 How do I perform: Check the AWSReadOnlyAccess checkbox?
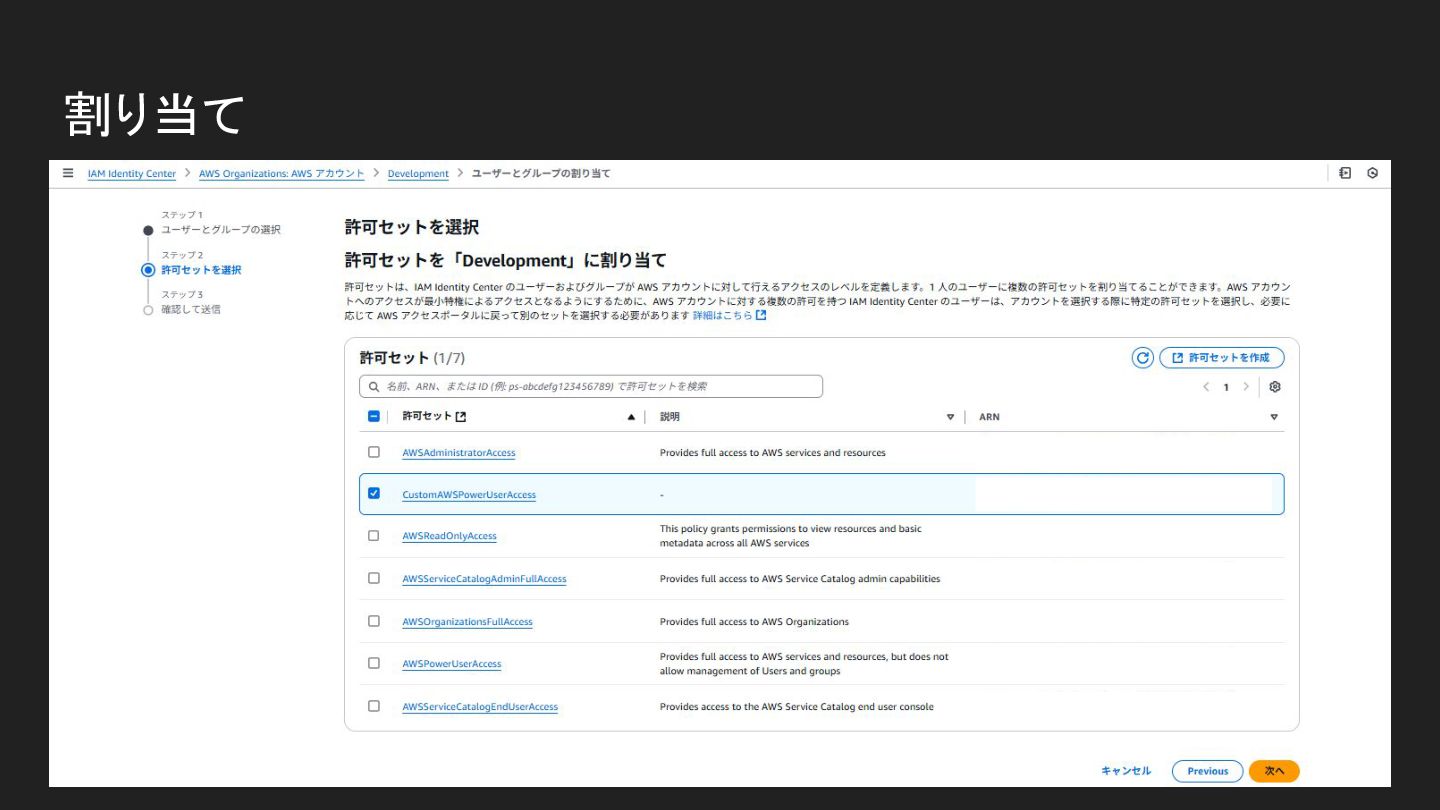[x=374, y=536]
